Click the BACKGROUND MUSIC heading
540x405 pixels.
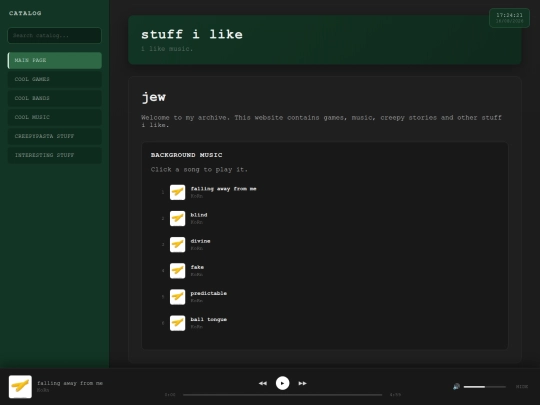186,155
